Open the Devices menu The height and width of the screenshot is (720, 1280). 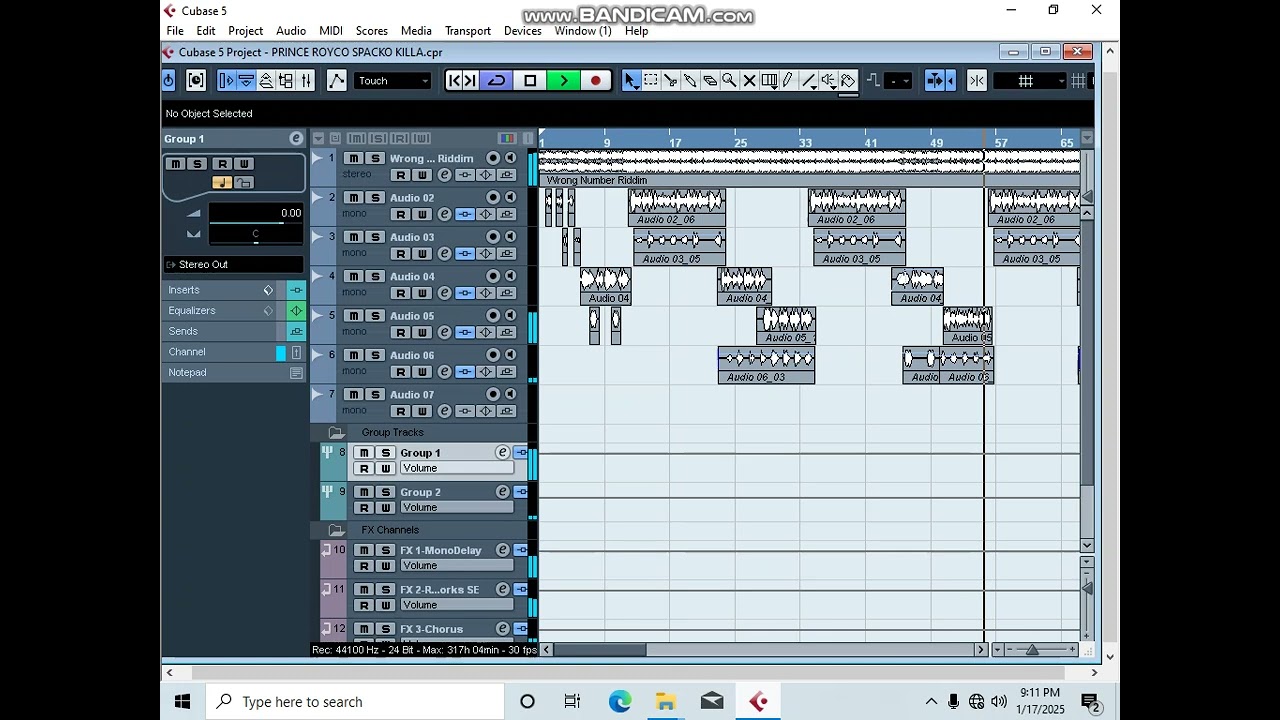(523, 31)
